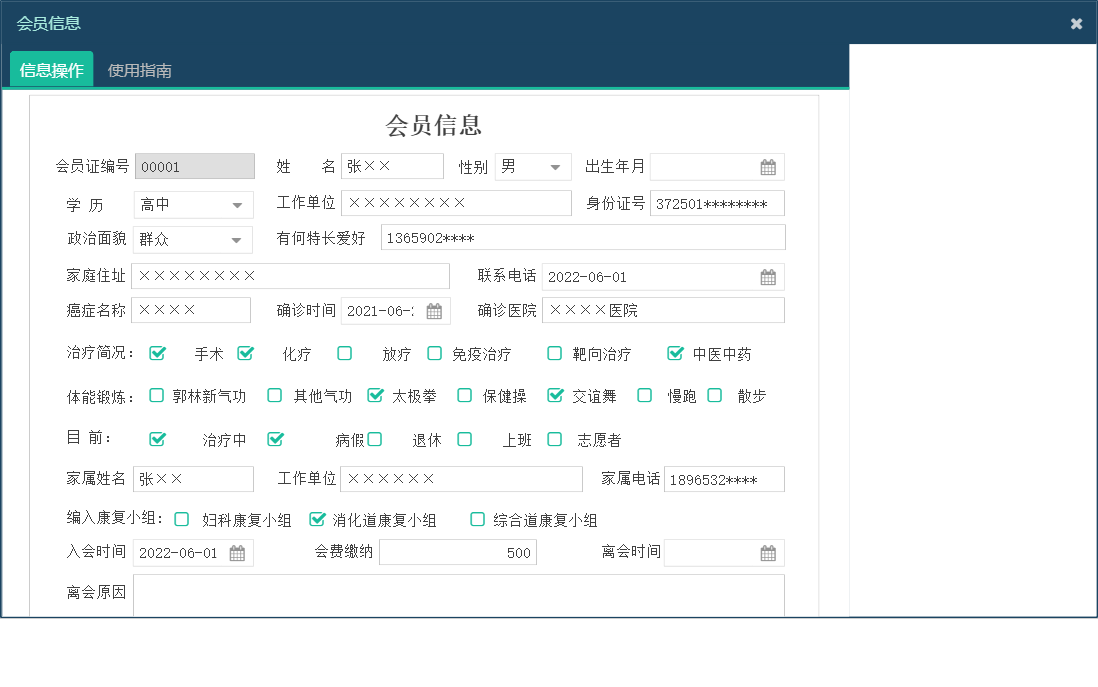Image resolution: width=1098 pixels, height=687 pixels.
Task: Open the 入会时间 calendar picker
Action: tap(237, 552)
